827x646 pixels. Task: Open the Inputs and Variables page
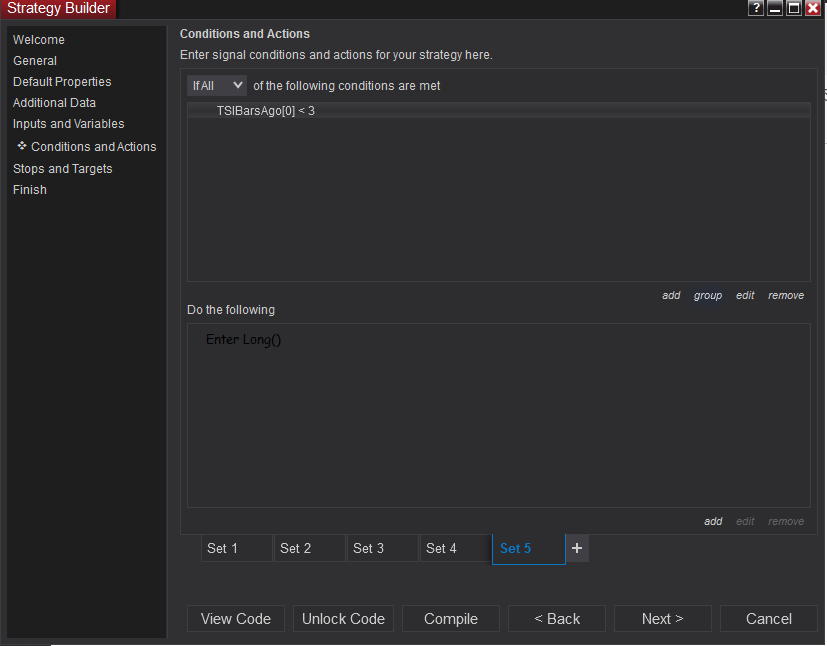[69, 124]
